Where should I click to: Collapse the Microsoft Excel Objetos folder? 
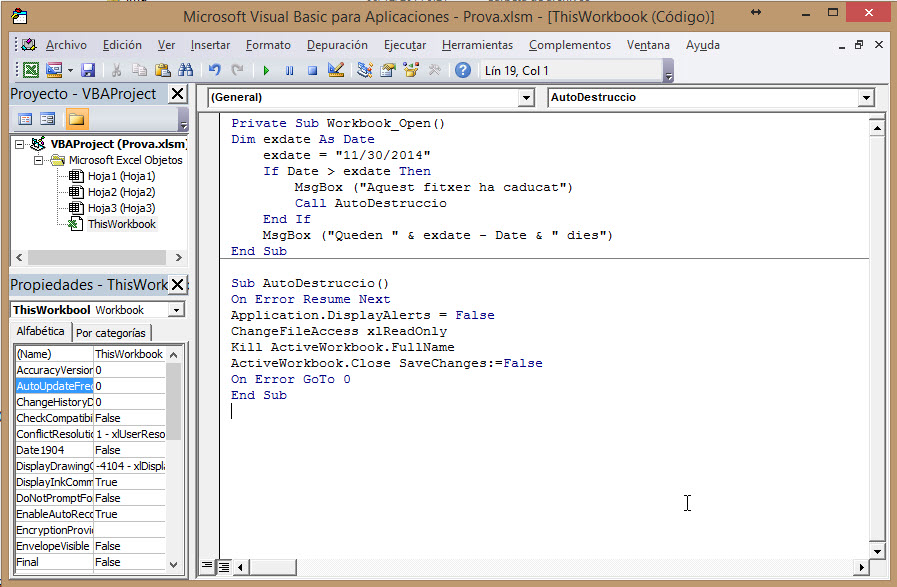coord(38,160)
